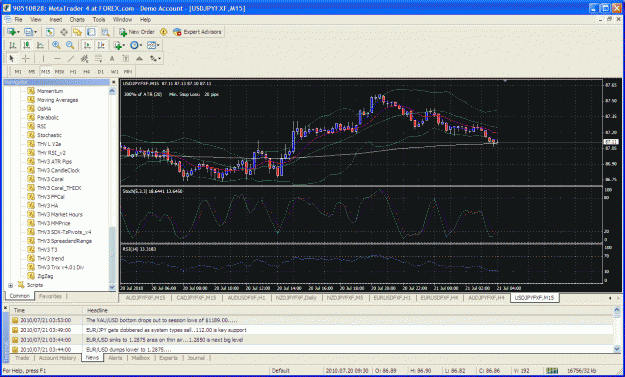This screenshot has height=377, width=625.
Task: Click the Navigator scrollbar down arrow
Action: (x=112, y=287)
